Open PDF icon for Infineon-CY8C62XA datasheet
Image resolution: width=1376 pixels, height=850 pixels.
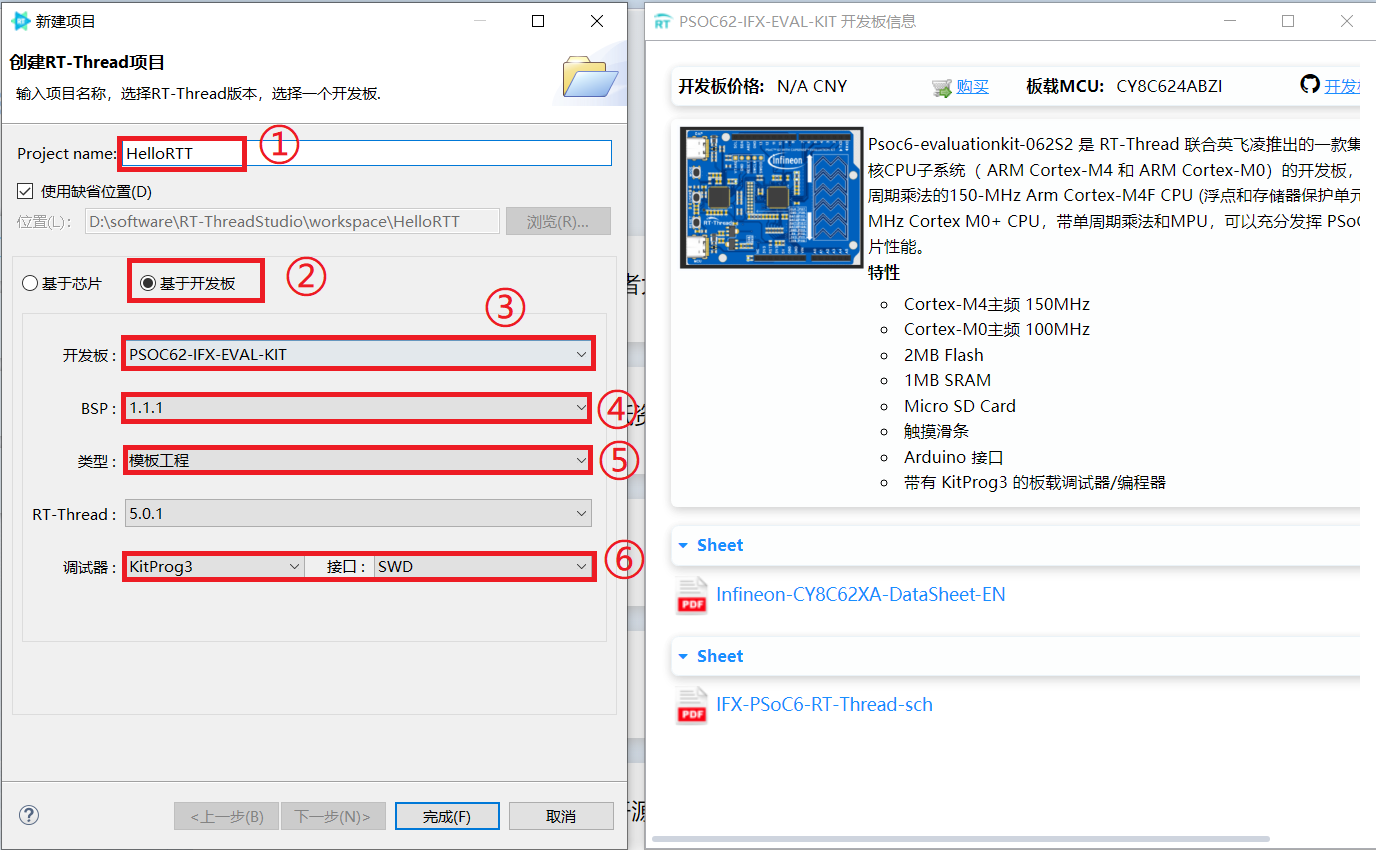(x=692, y=595)
